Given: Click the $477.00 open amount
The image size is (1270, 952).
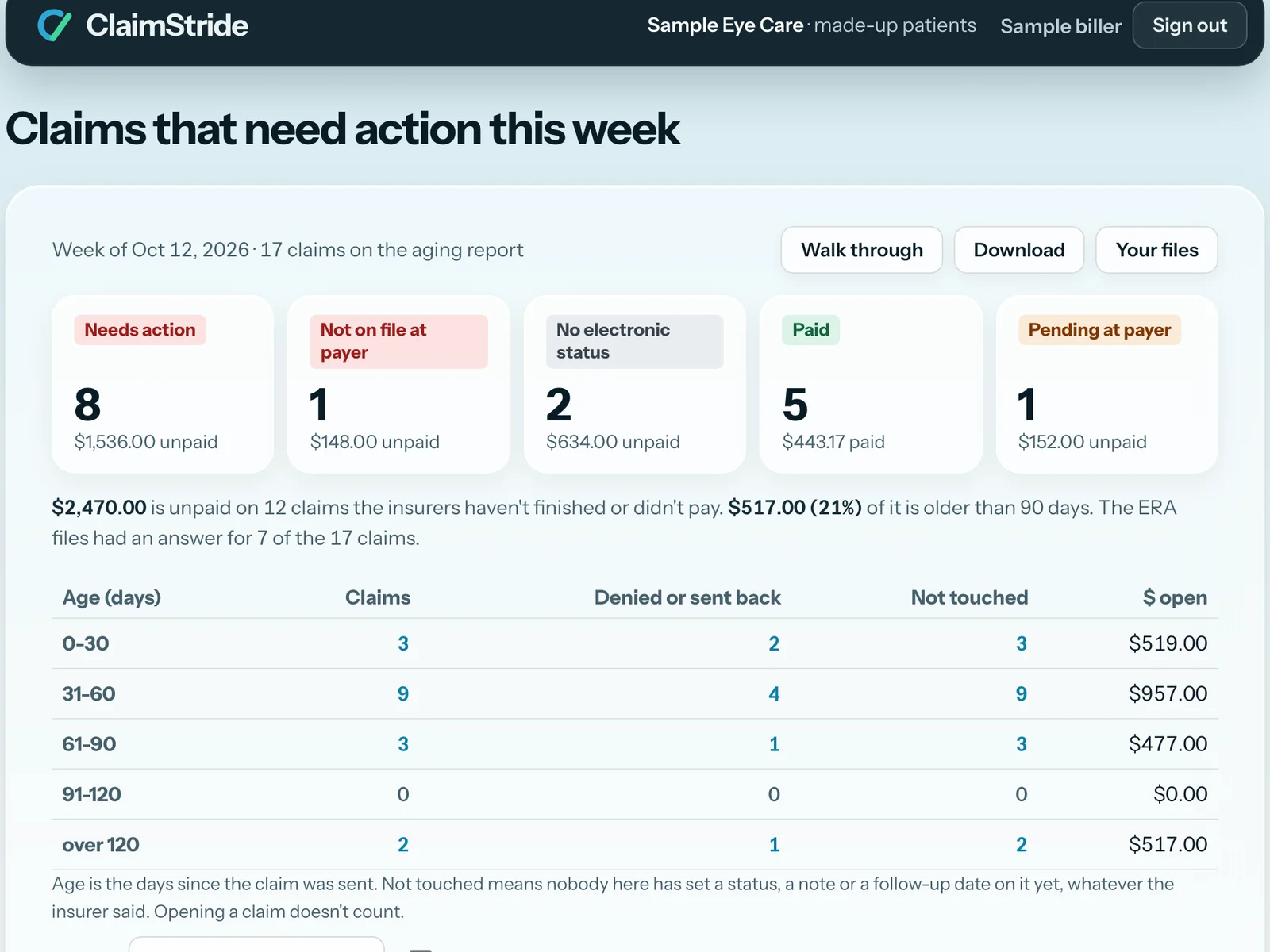Looking at the screenshot, I should [x=1168, y=744].
